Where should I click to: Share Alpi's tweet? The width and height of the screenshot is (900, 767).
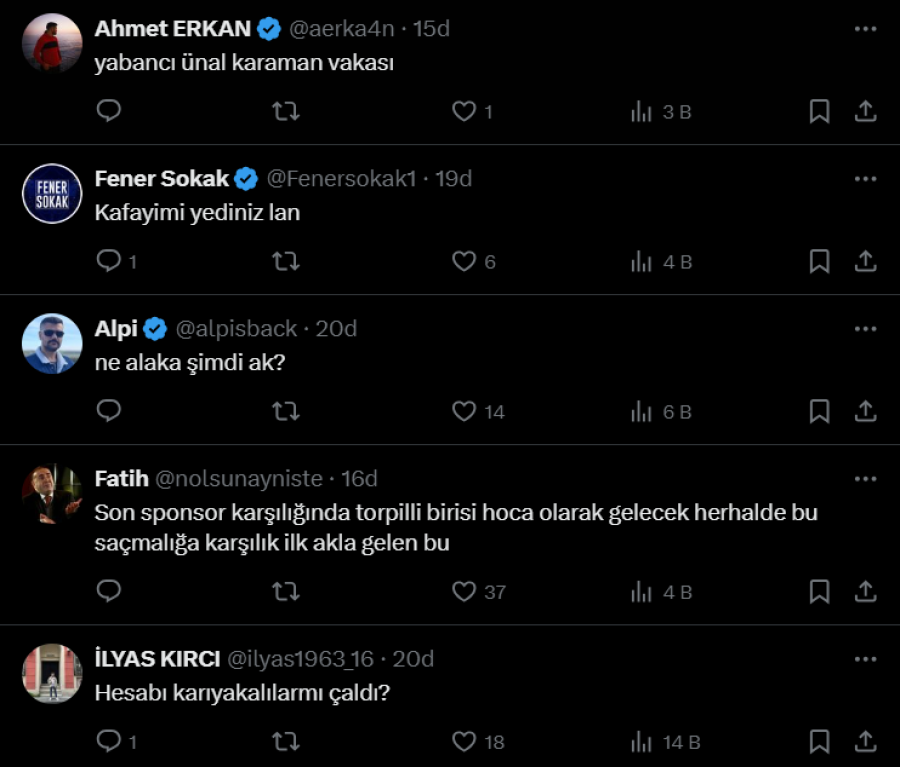coord(865,411)
